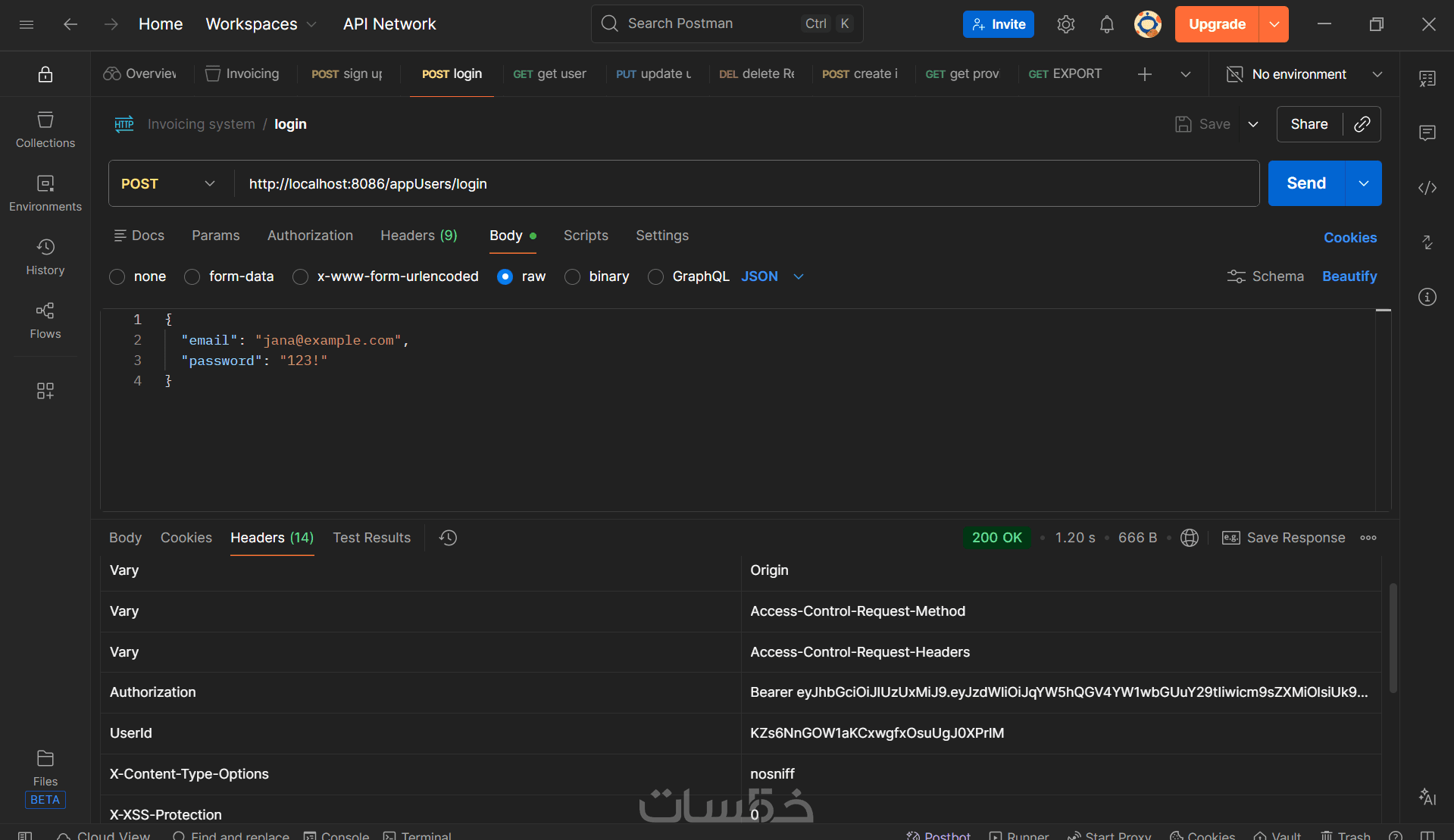Select the form-data body type
This screenshot has height=840, width=1454.
coord(192,277)
